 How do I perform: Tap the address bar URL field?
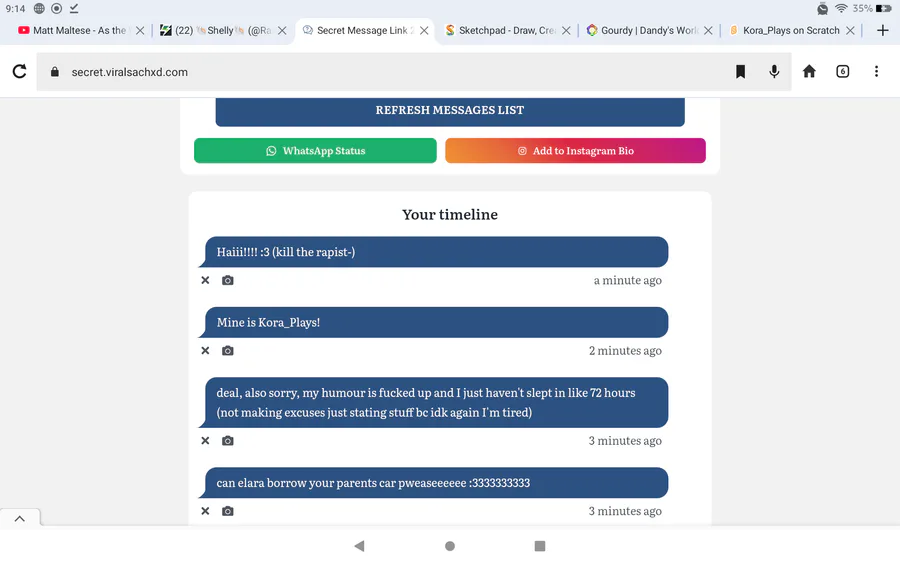click(x=380, y=72)
